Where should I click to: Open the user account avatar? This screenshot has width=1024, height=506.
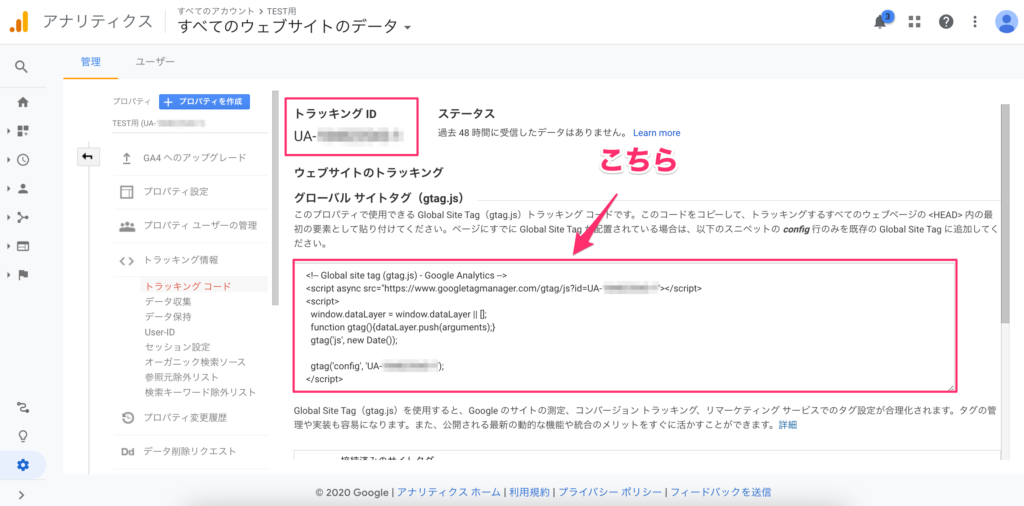(x=1006, y=22)
